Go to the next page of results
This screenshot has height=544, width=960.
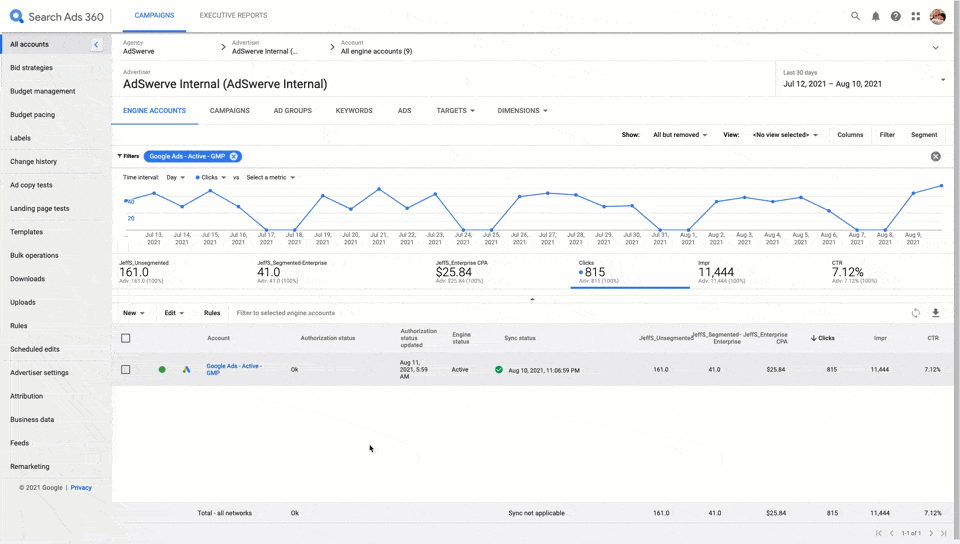pyautogui.click(x=931, y=533)
